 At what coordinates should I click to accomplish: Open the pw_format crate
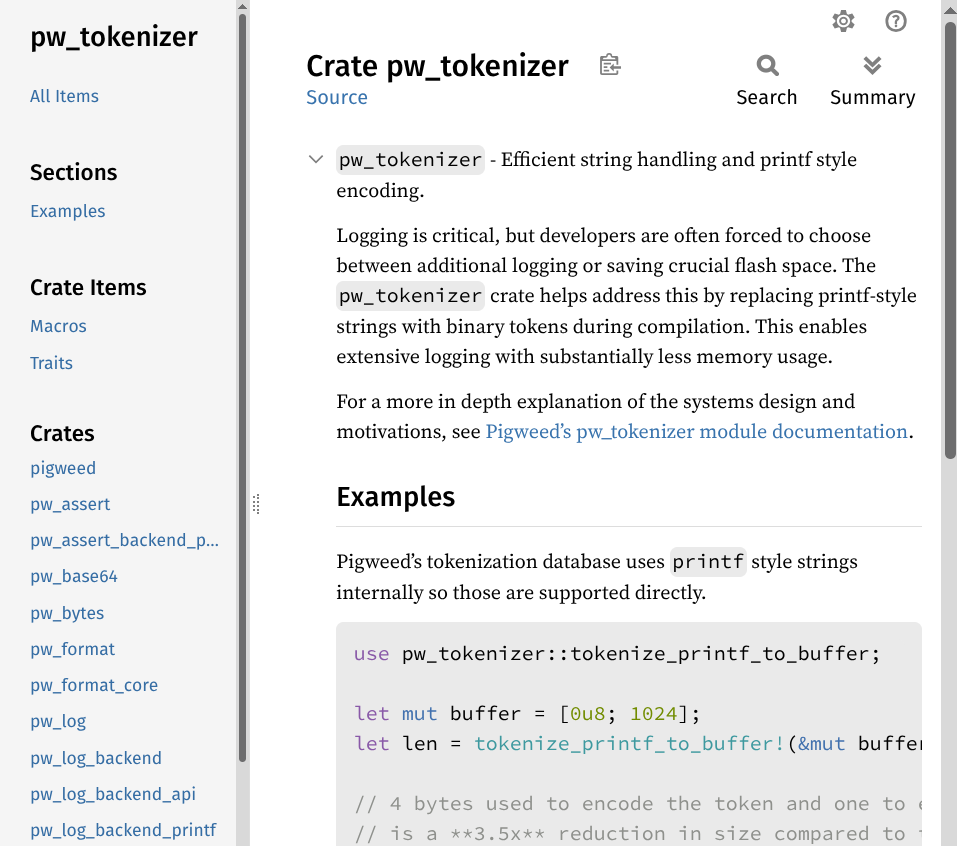click(x=73, y=649)
